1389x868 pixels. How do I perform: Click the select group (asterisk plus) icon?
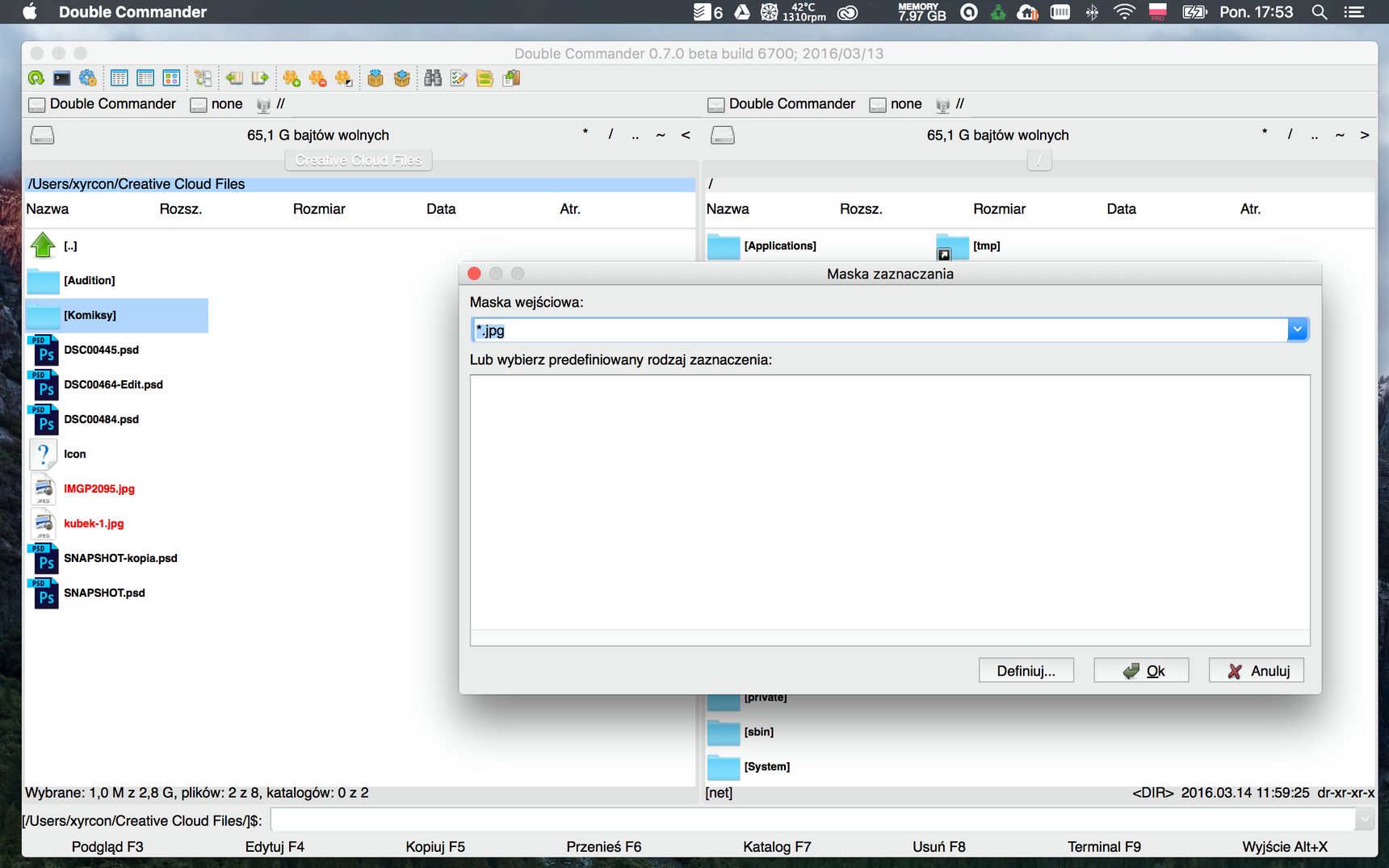(292, 78)
